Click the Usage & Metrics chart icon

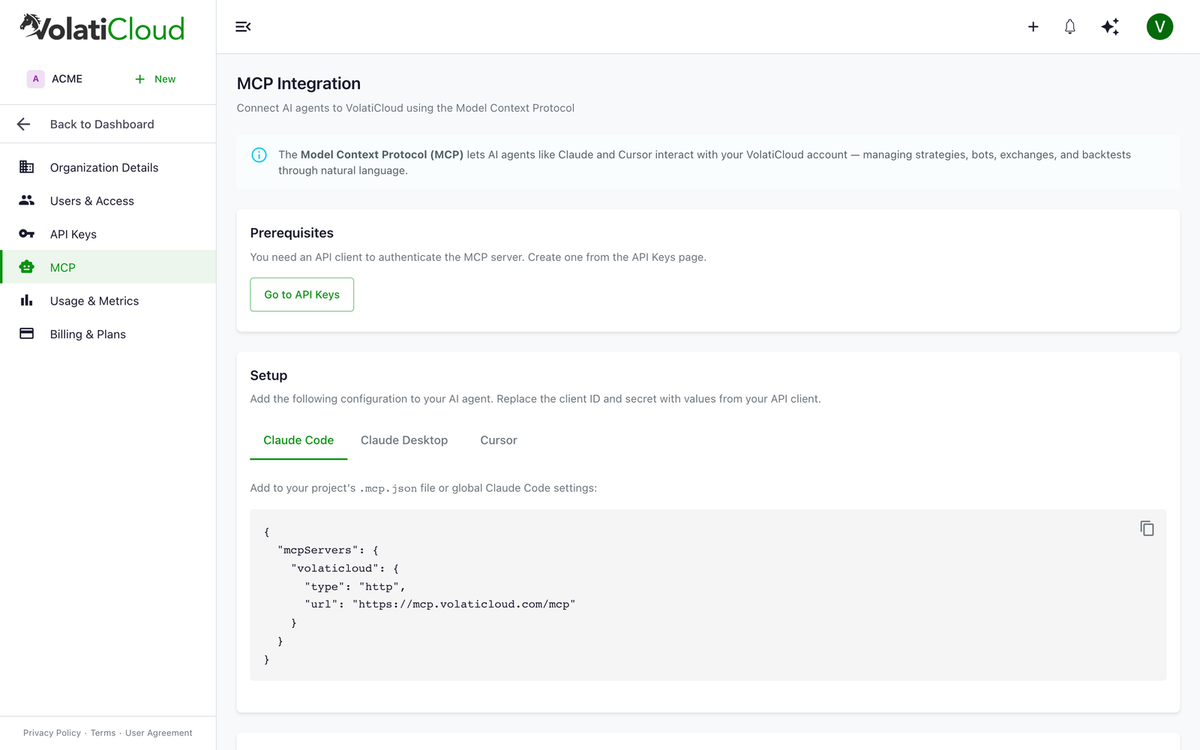(x=27, y=300)
